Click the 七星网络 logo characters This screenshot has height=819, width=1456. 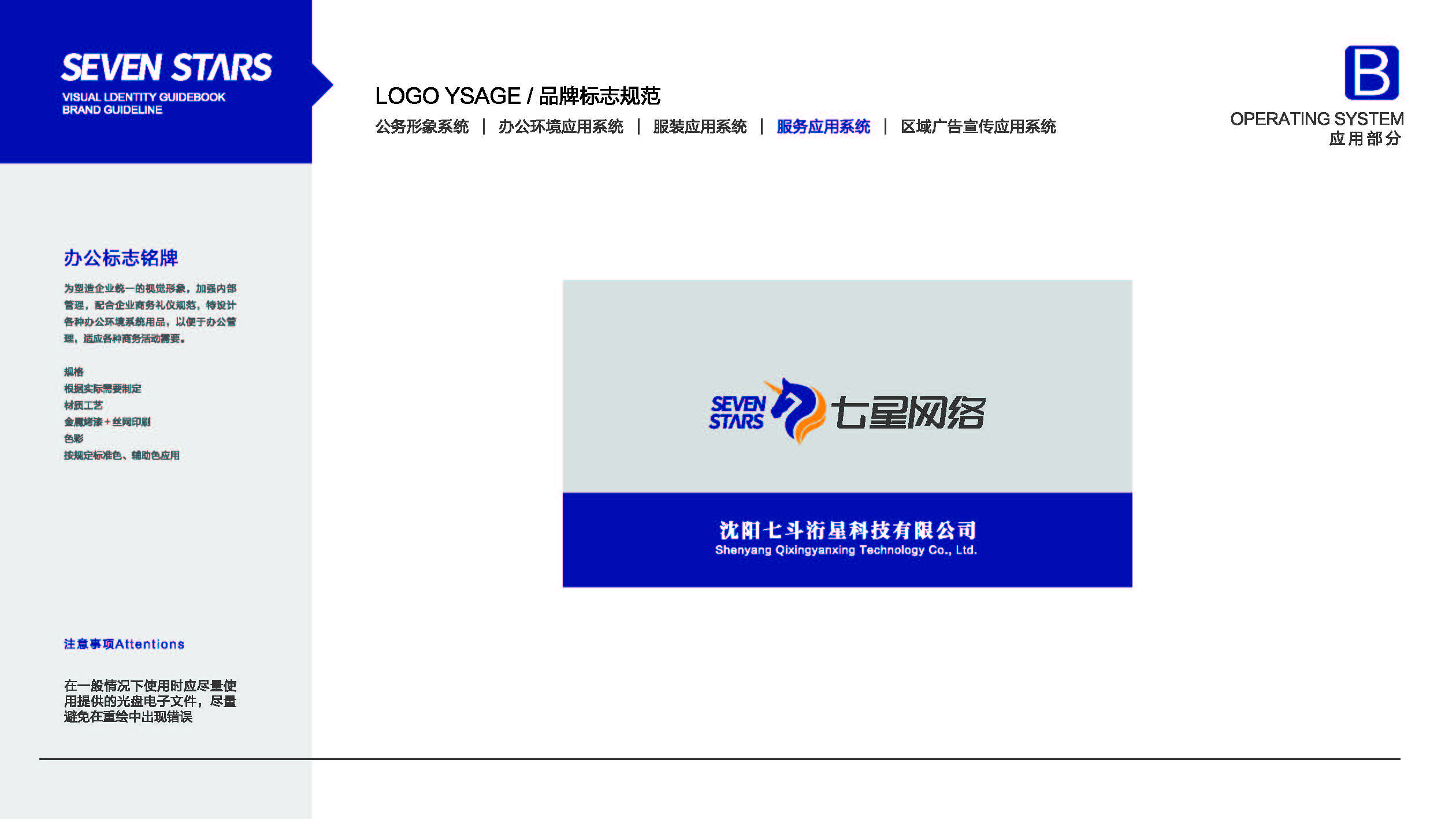[x=908, y=412]
